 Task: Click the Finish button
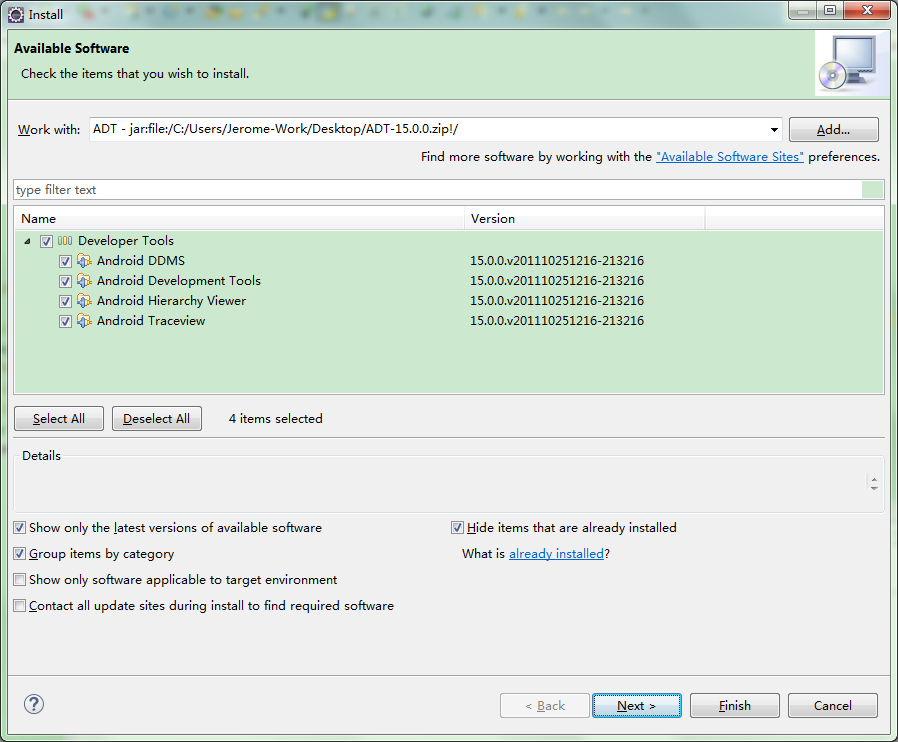735,705
